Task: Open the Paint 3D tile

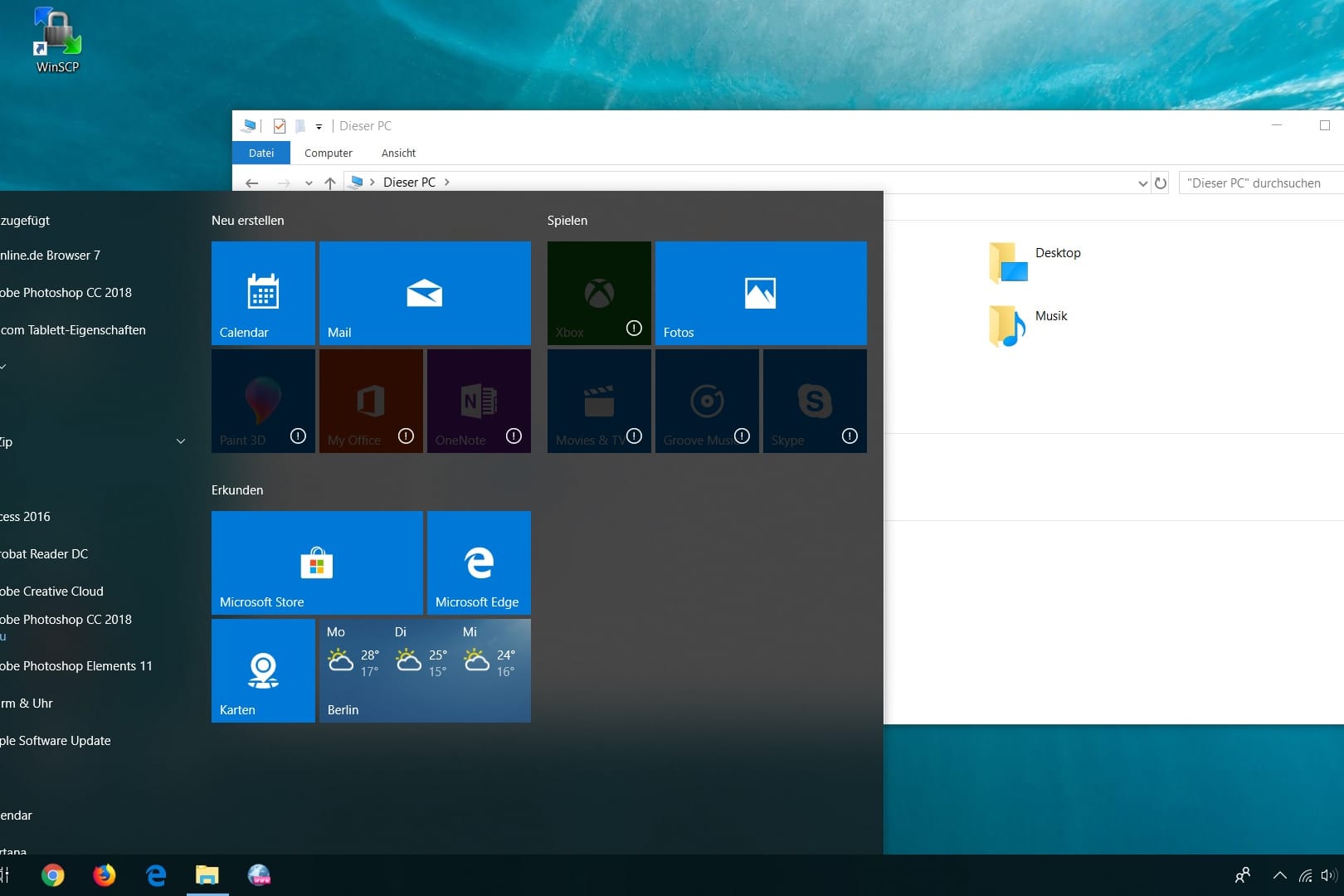Action: (x=263, y=401)
